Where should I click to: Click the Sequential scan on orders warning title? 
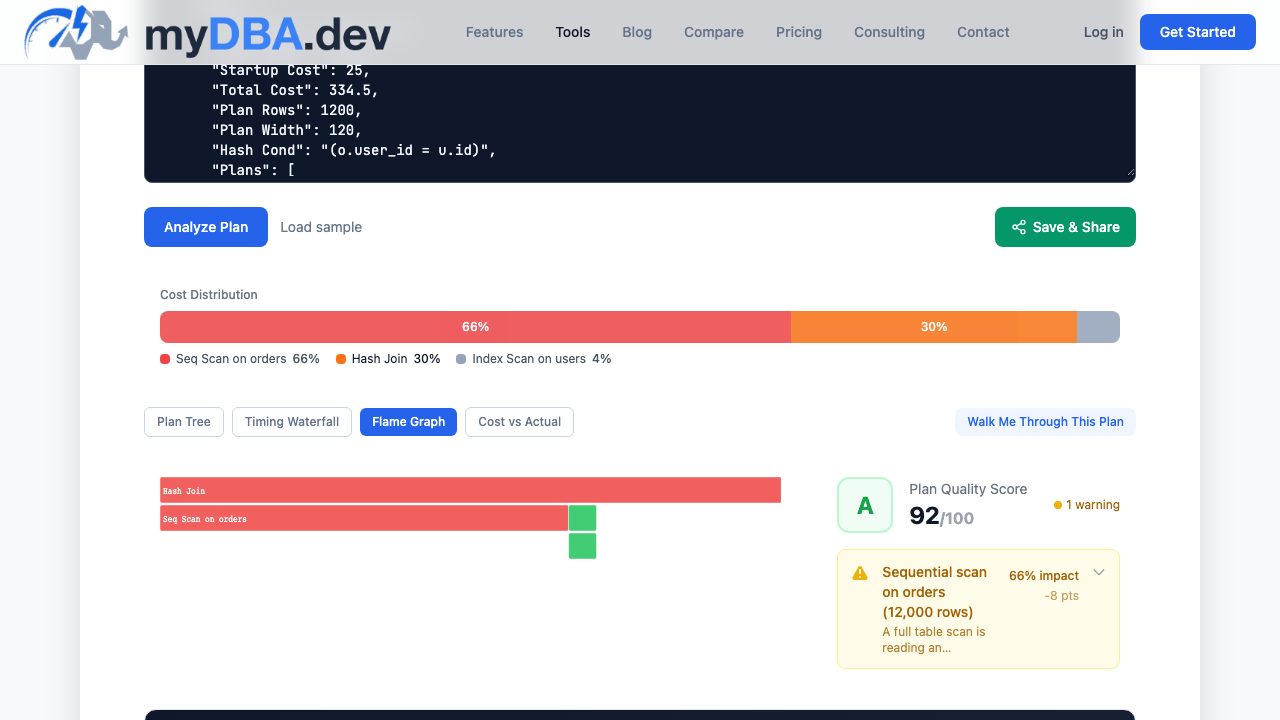[935, 592]
